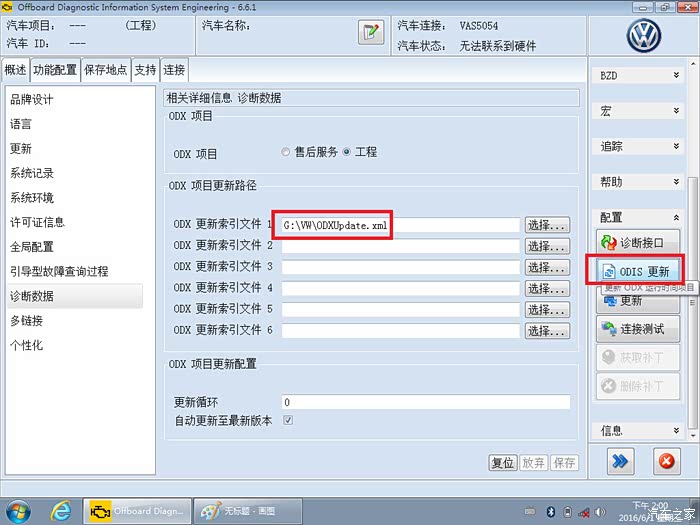This screenshot has width=700, height=525.
Task: Select 更新 in the left list
Action: coord(75,148)
